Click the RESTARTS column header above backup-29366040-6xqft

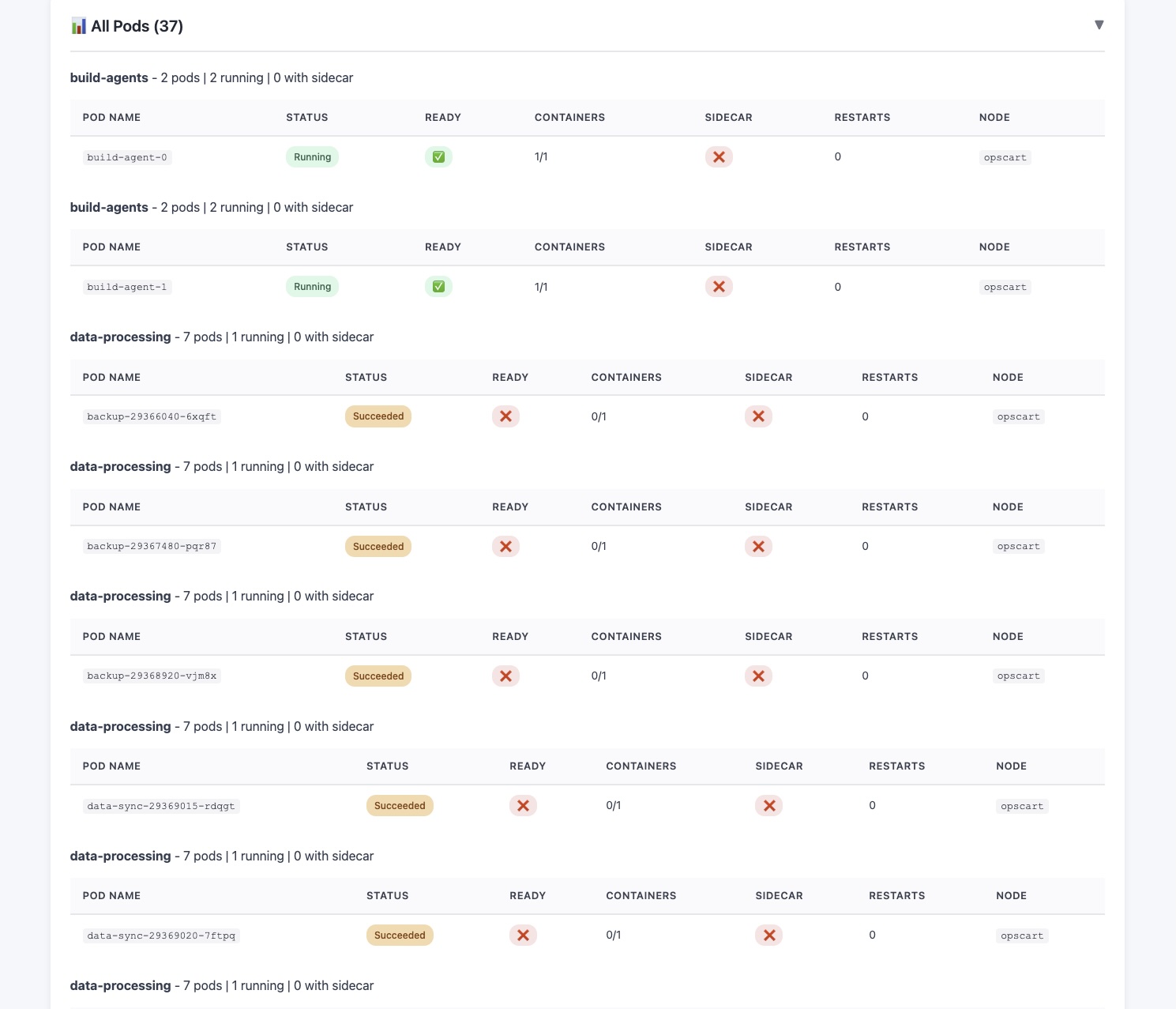point(890,377)
